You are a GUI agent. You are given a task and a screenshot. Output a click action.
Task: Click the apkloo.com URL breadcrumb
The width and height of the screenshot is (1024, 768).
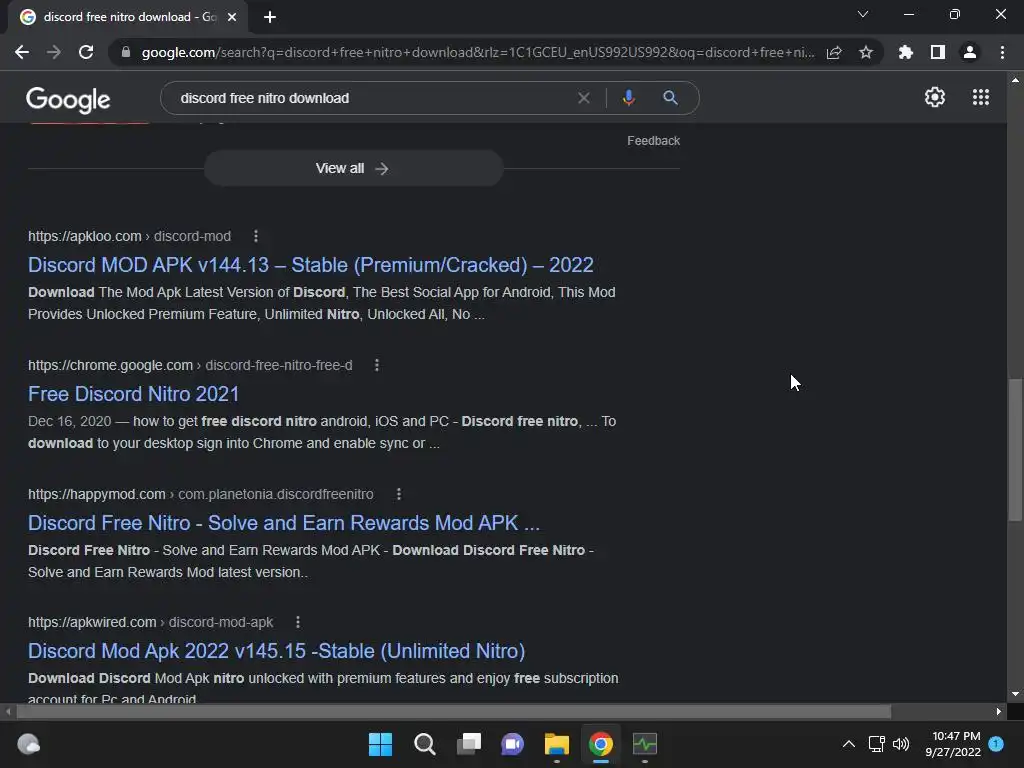pyautogui.click(x=129, y=236)
